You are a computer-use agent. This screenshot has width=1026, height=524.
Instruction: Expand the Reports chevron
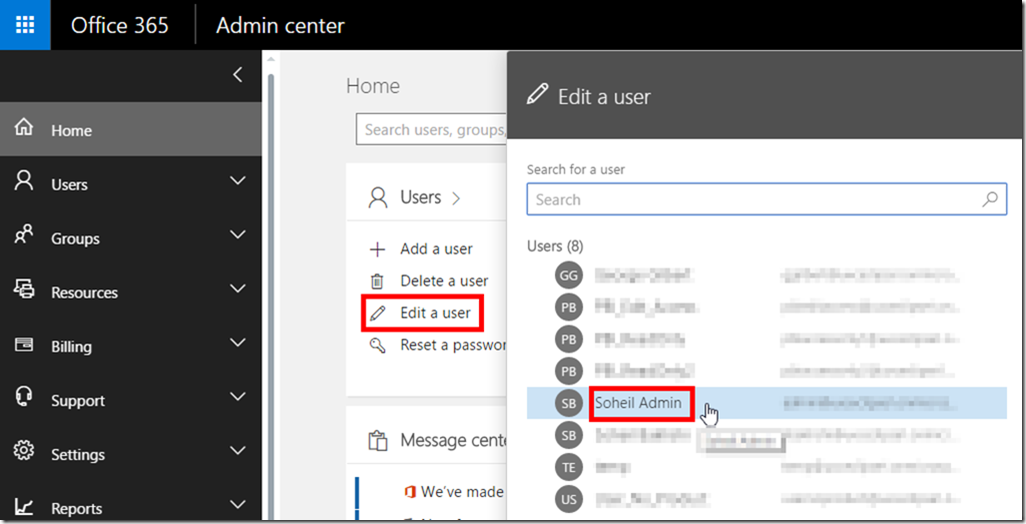click(x=238, y=504)
